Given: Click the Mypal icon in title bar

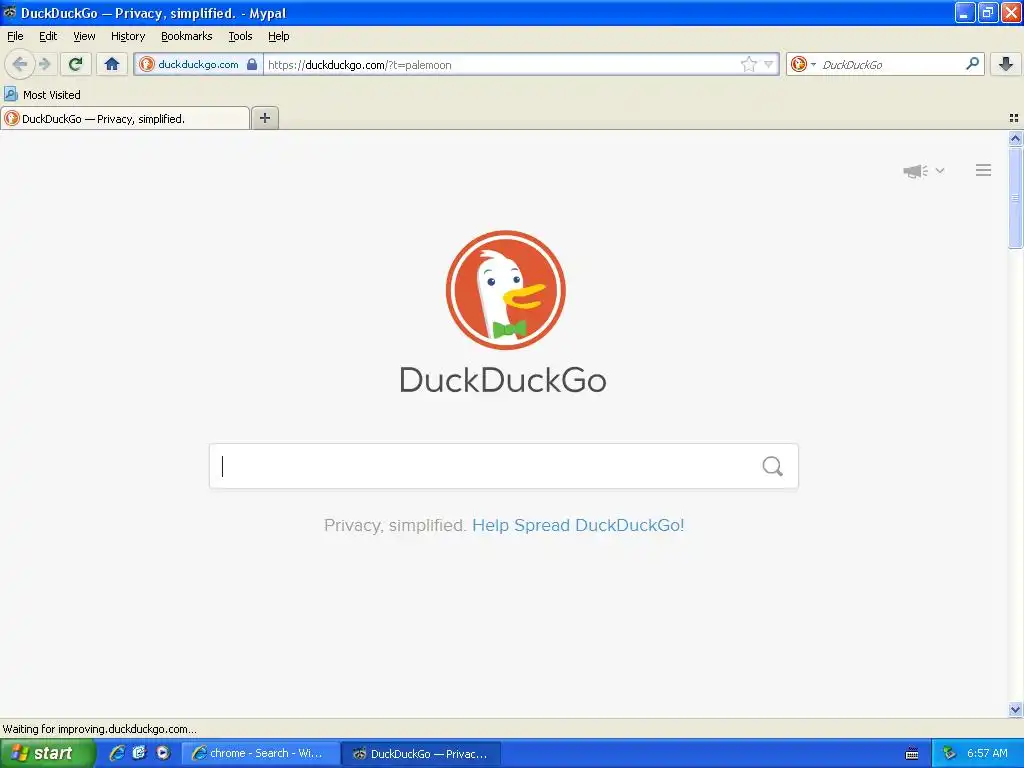Looking at the screenshot, I should [10, 12].
